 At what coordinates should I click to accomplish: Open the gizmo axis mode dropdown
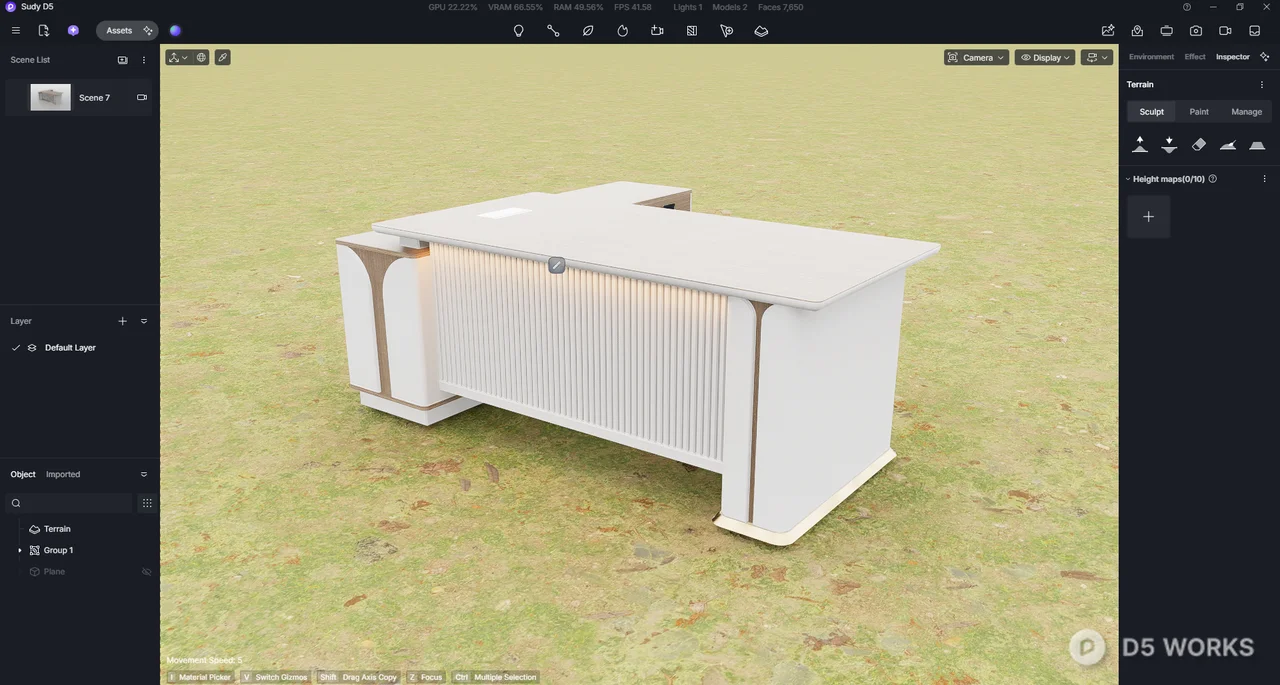pos(178,57)
